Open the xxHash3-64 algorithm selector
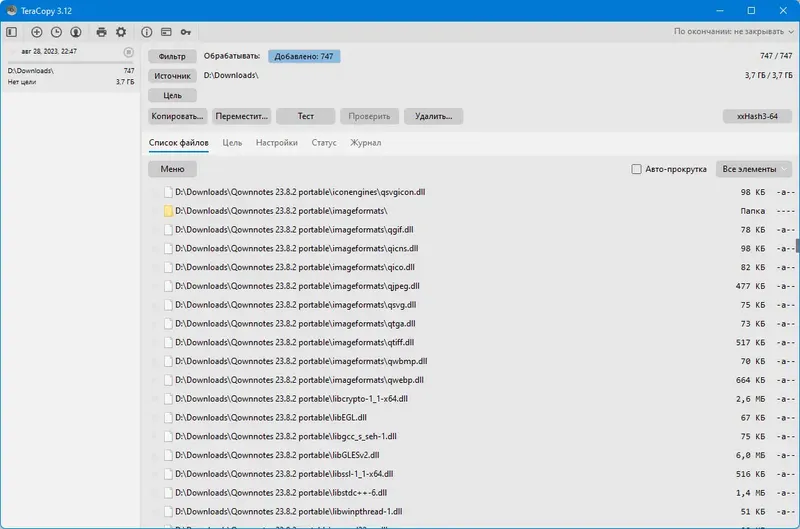The image size is (800, 529). (757, 116)
